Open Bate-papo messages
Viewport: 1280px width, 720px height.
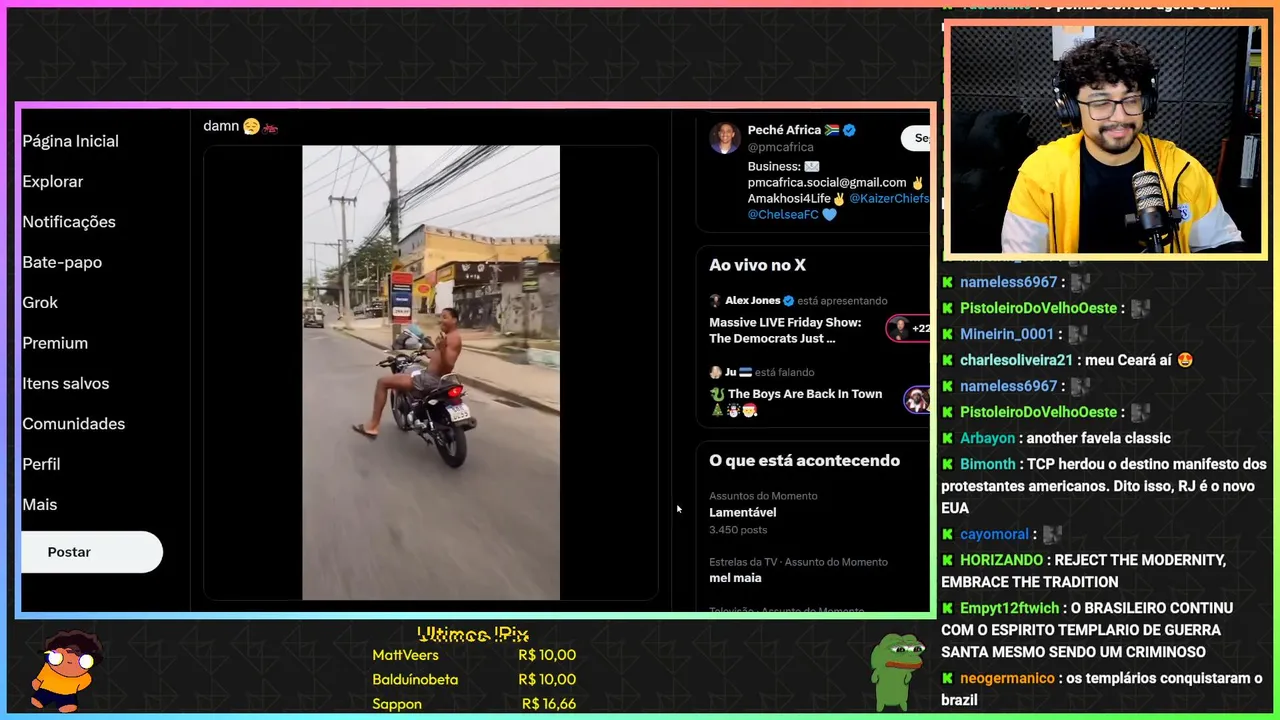pos(62,262)
